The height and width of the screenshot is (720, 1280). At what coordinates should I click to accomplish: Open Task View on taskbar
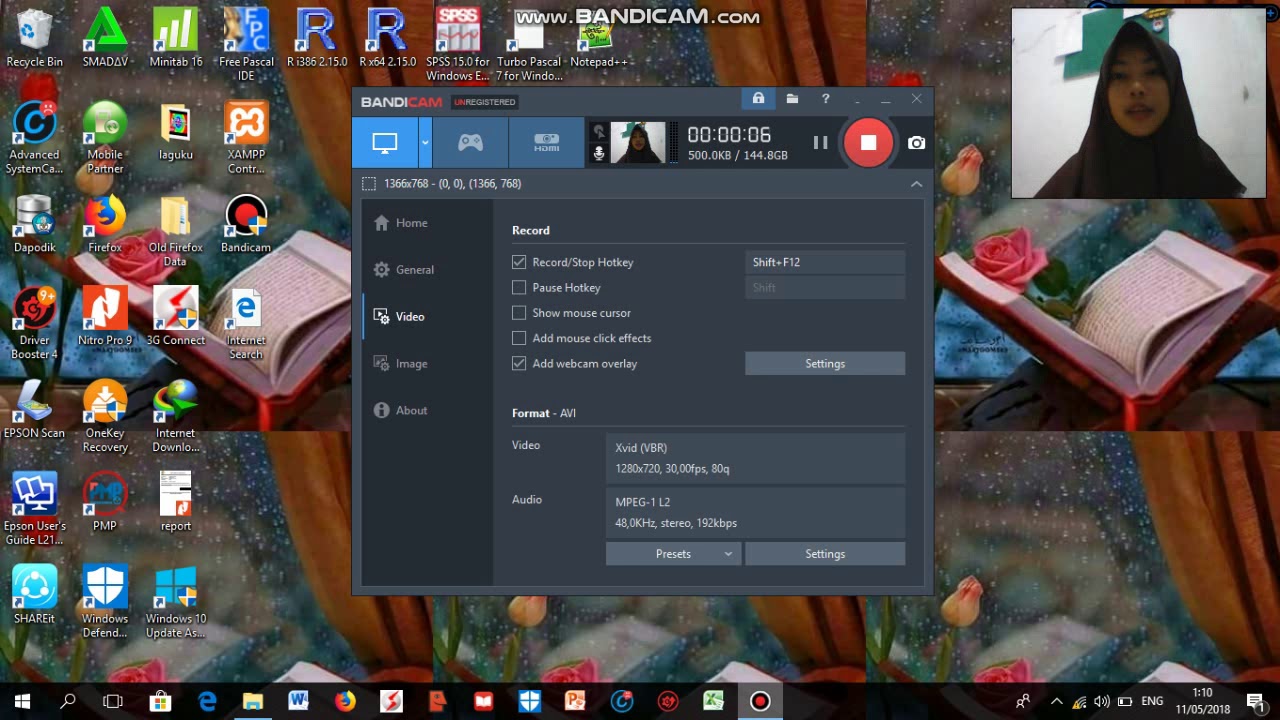(x=113, y=701)
